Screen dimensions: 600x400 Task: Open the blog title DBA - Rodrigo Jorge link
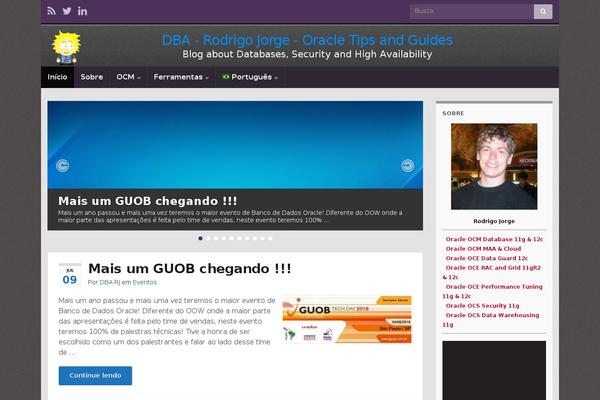(x=307, y=40)
